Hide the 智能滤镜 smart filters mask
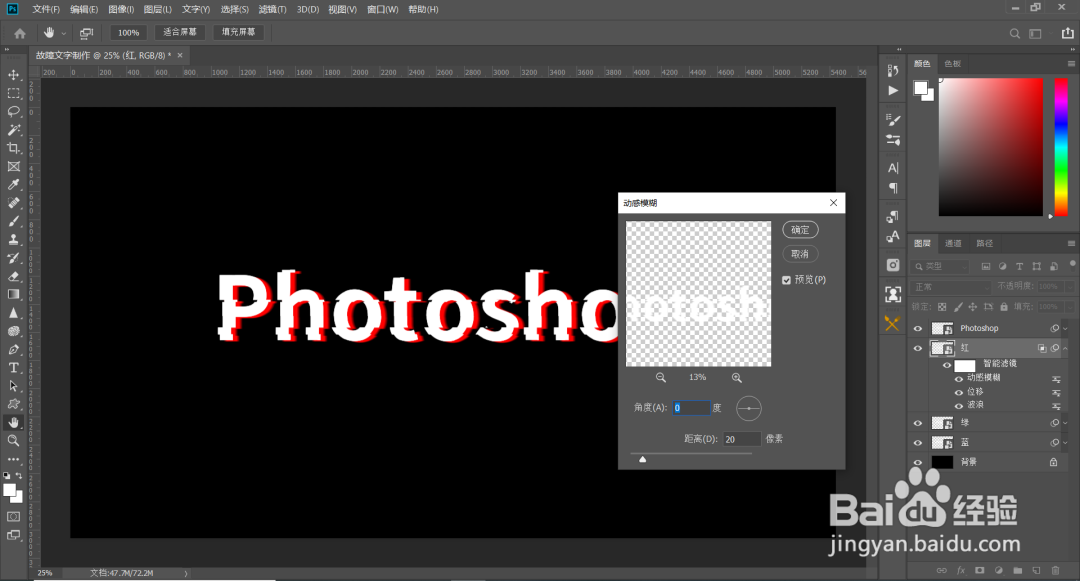This screenshot has width=1080, height=581. pyautogui.click(x=947, y=366)
